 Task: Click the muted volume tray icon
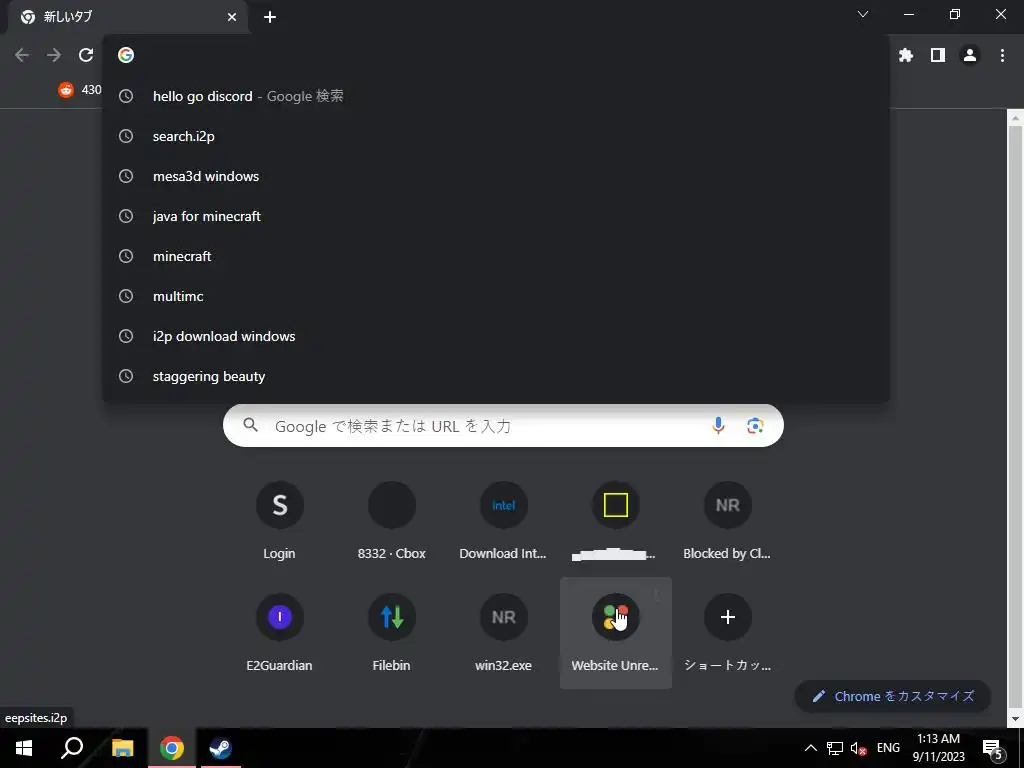[858, 748]
